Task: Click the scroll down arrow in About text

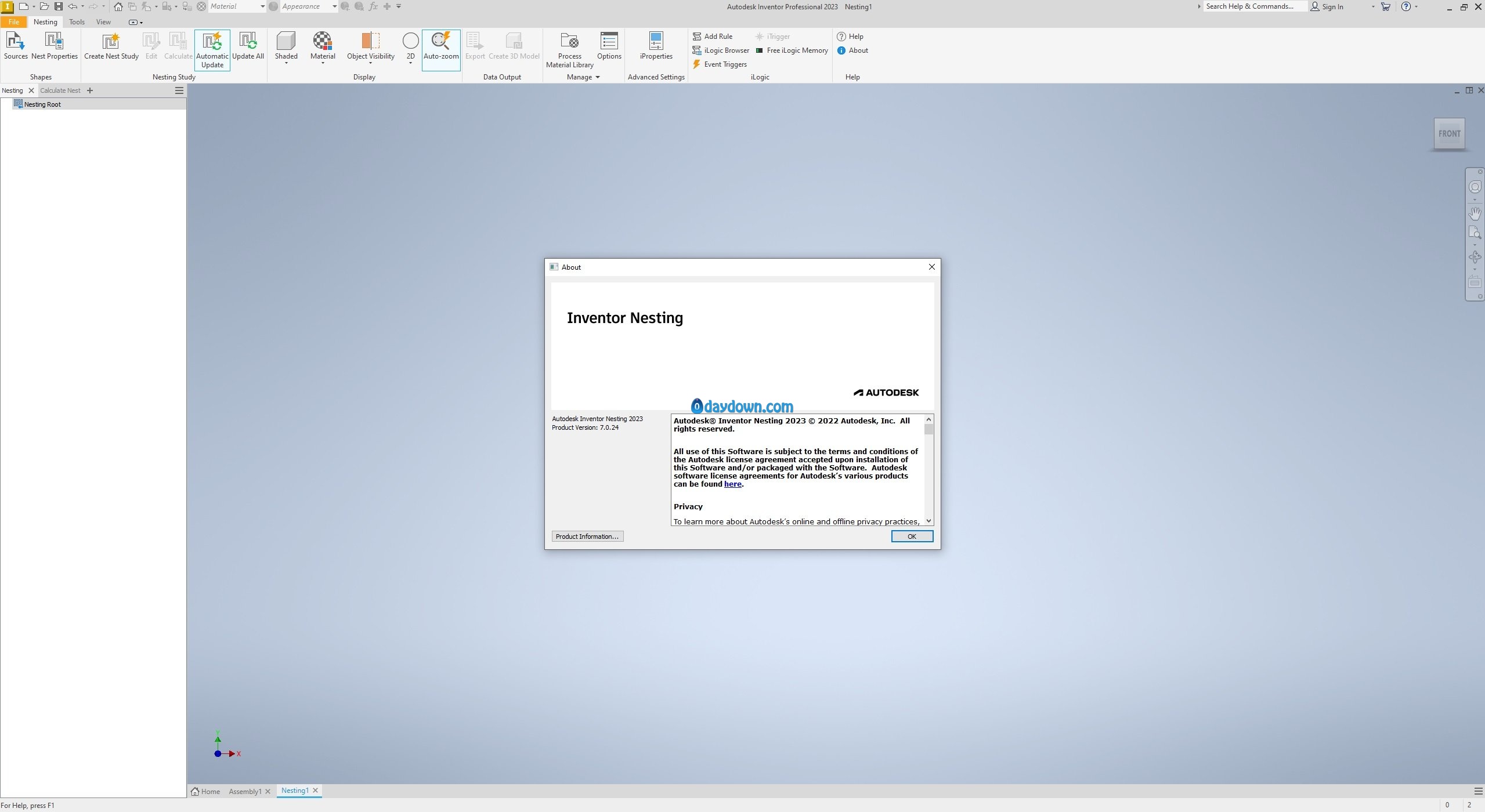Action: point(928,521)
